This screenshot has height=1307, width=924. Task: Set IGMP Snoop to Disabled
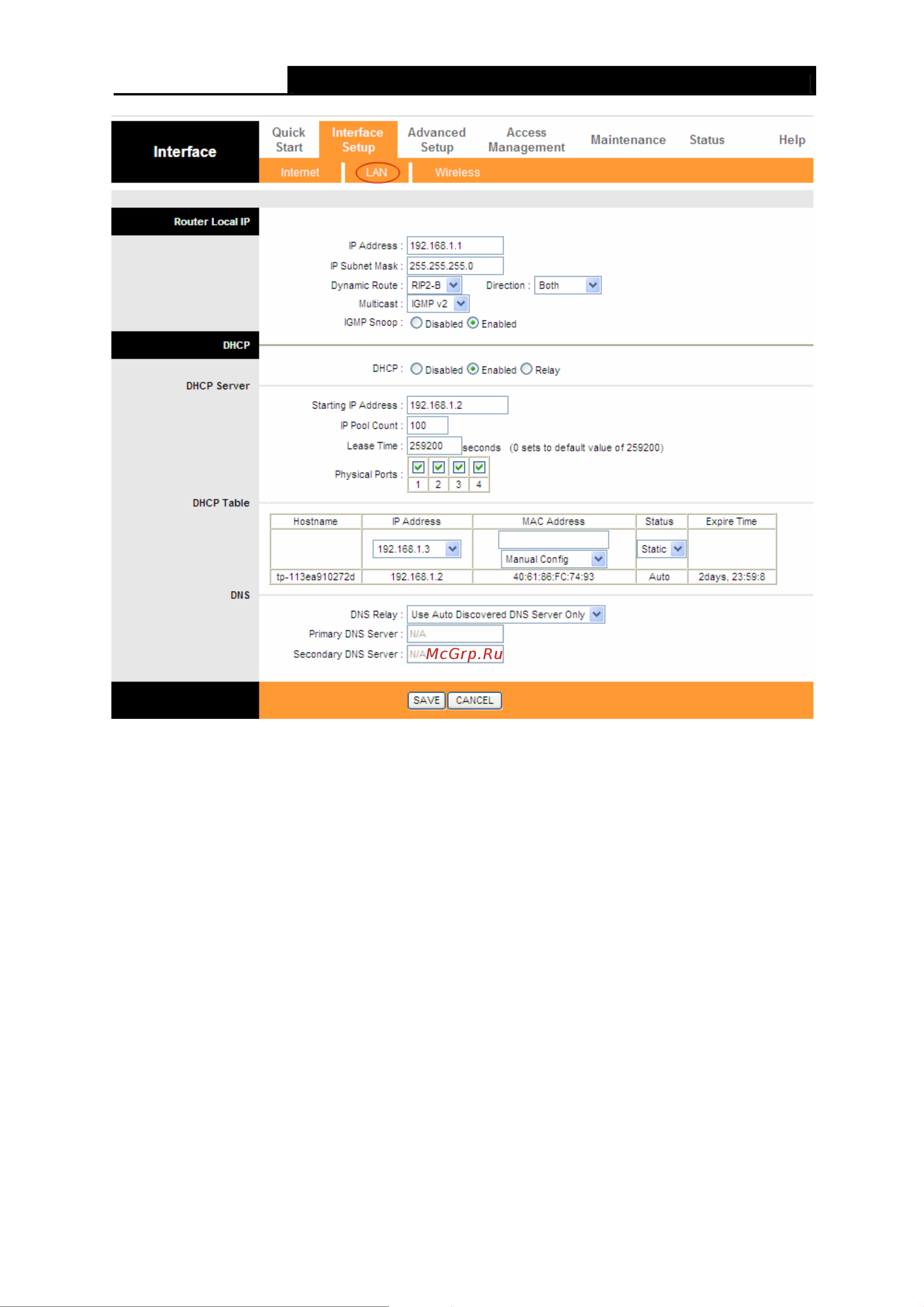tap(417, 323)
